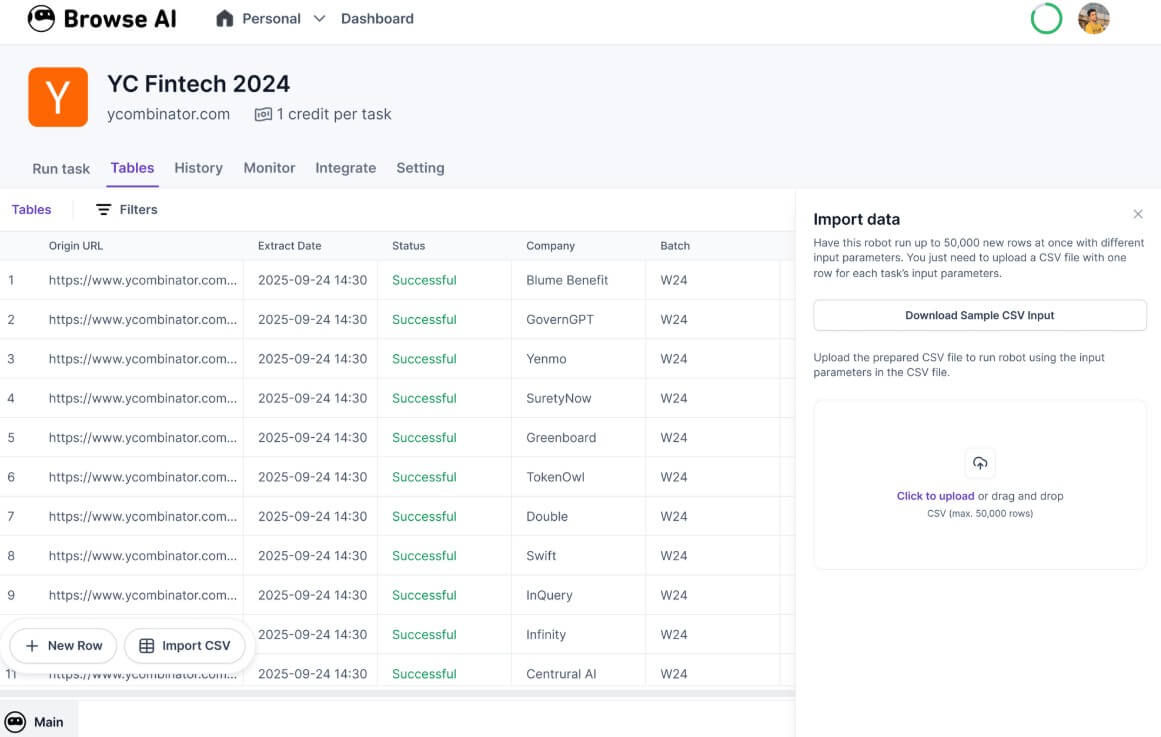Open the History tab
This screenshot has height=737, width=1161.
(x=198, y=168)
